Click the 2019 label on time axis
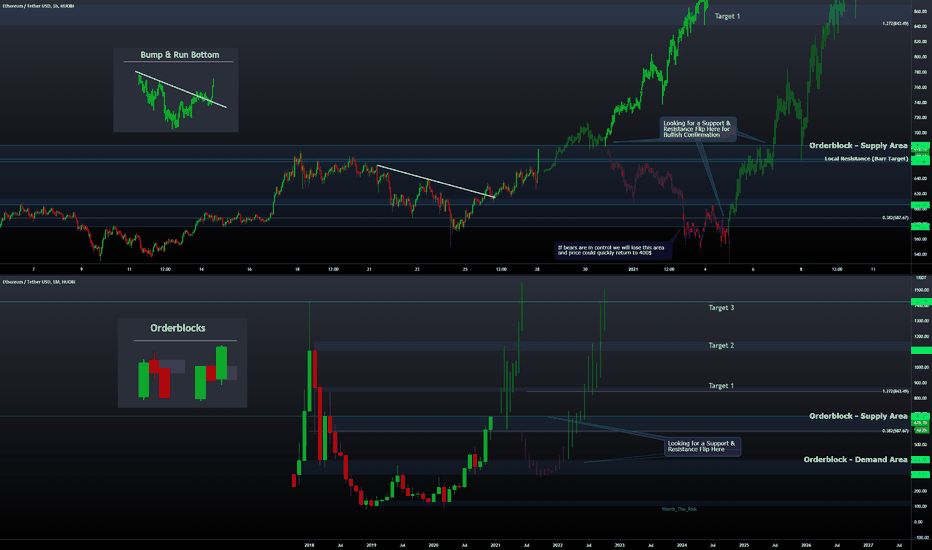 tap(371, 545)
